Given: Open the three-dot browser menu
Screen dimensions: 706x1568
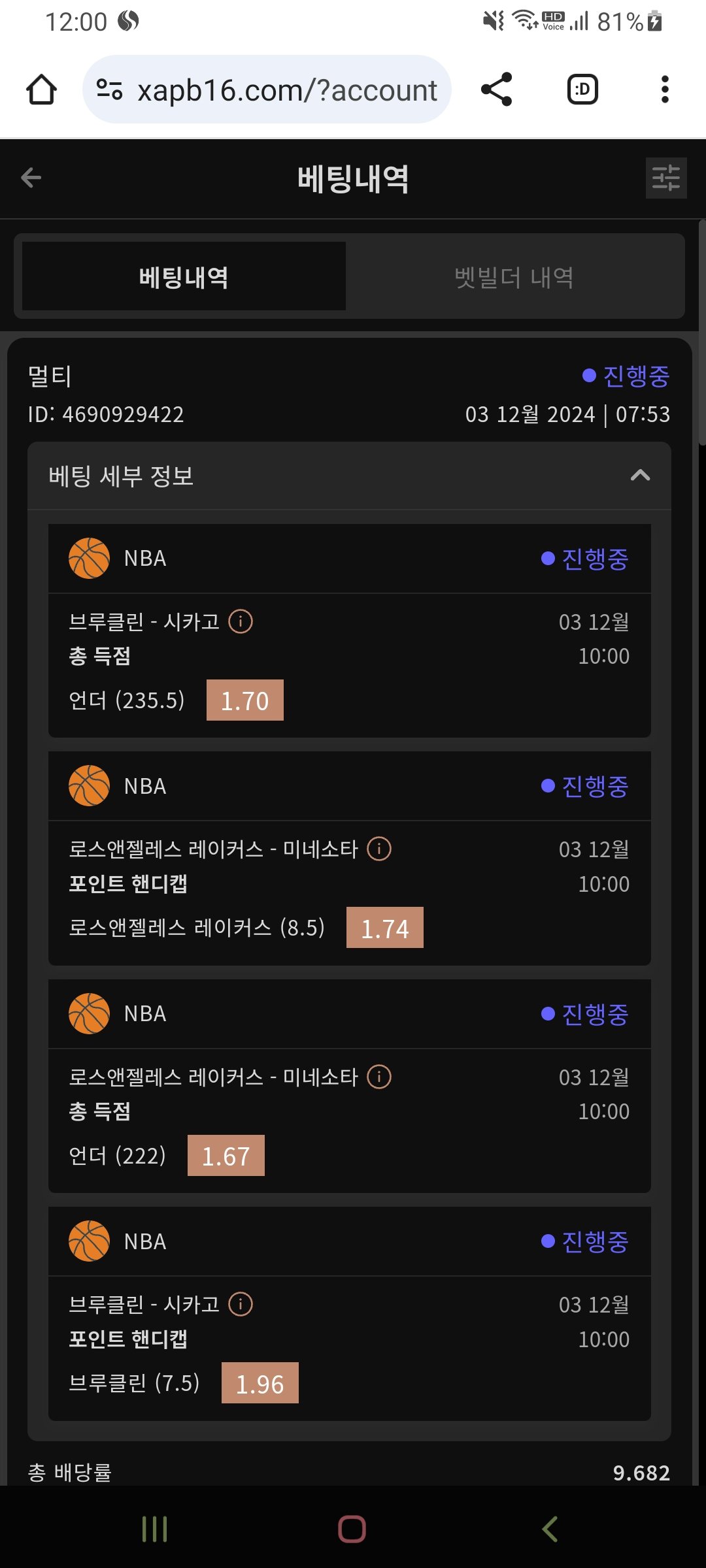Looking at the screenshot, I should pos(665,90).
